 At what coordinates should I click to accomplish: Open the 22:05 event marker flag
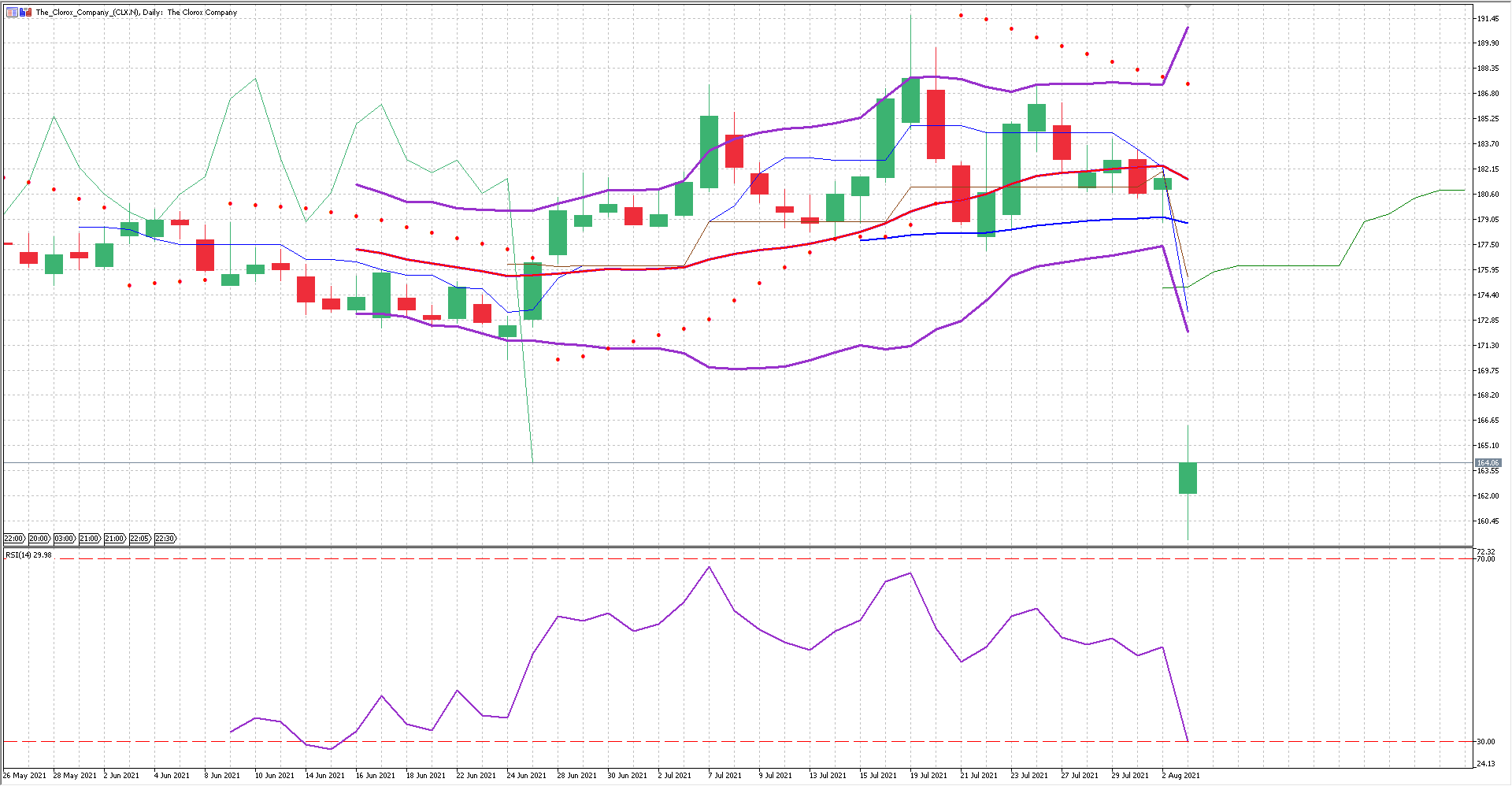(x=139, y=539)
